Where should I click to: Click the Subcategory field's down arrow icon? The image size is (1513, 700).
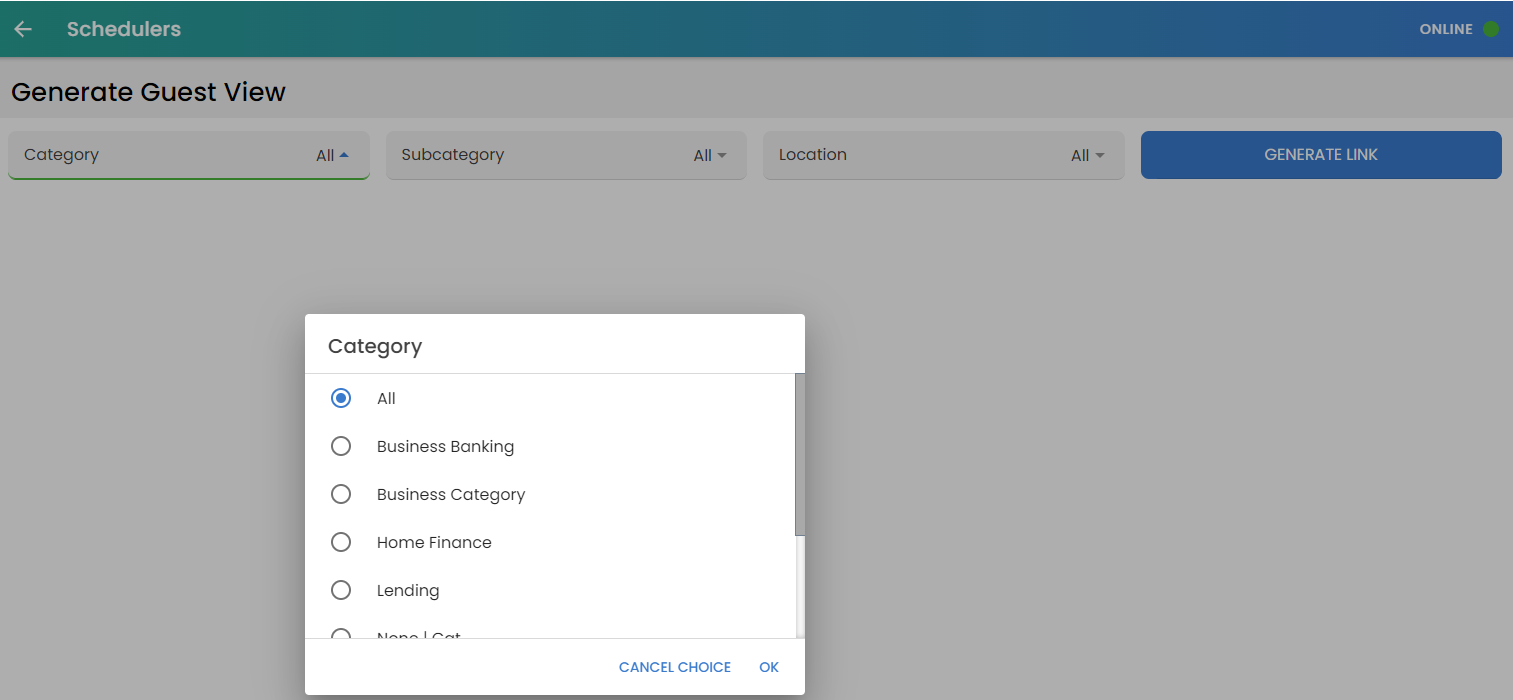[722, 155]
